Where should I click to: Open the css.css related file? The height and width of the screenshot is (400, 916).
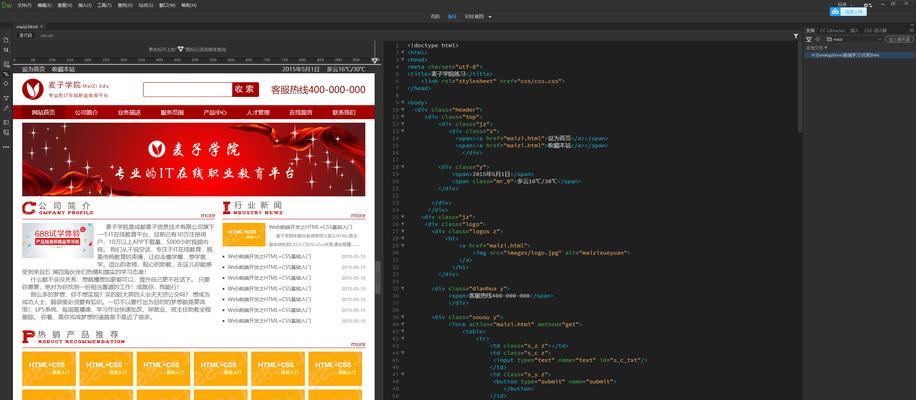coord(47,35)
